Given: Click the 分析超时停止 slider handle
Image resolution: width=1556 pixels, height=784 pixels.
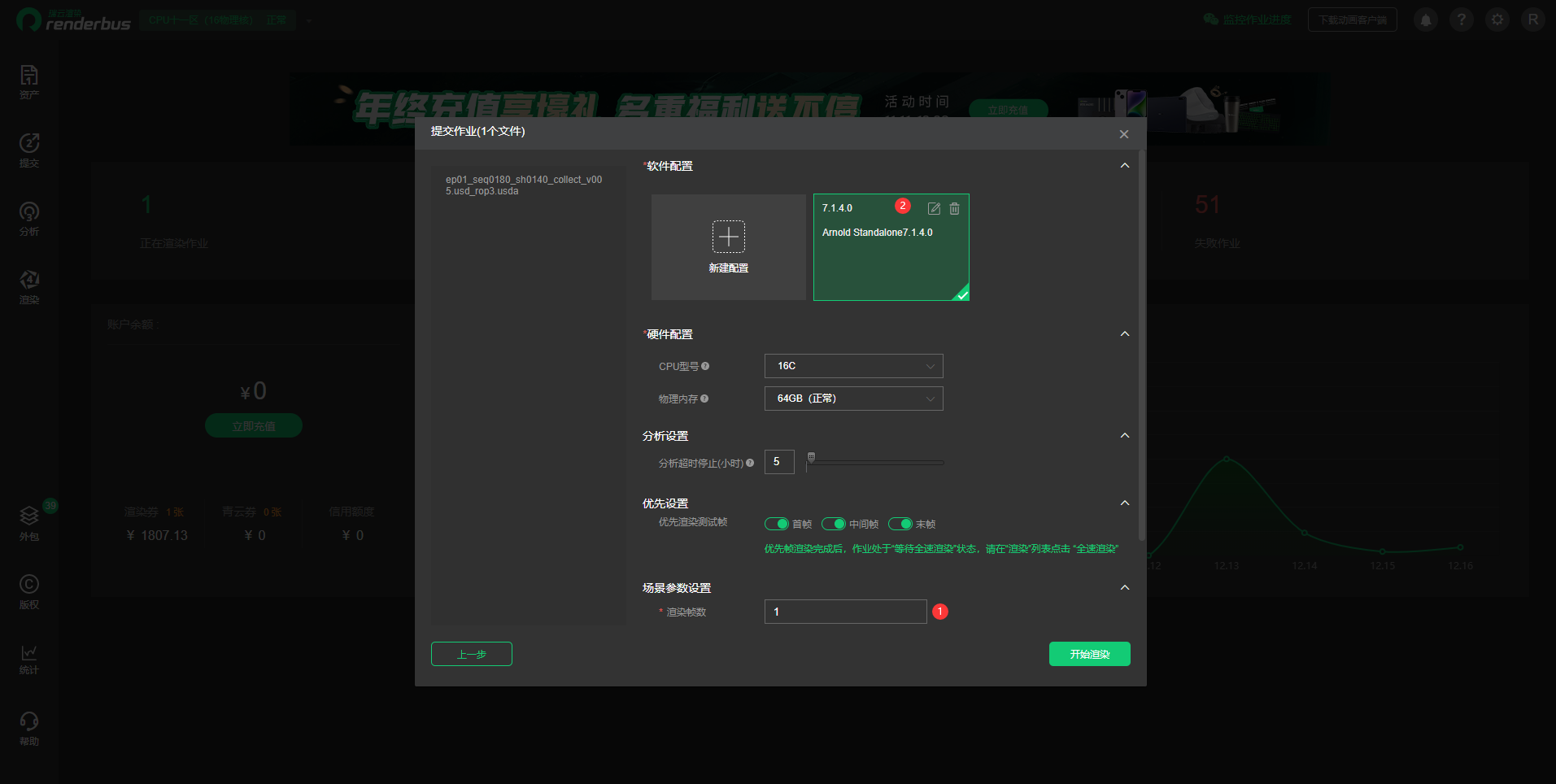Looking at the screenshot, I should tap(811, 457).
